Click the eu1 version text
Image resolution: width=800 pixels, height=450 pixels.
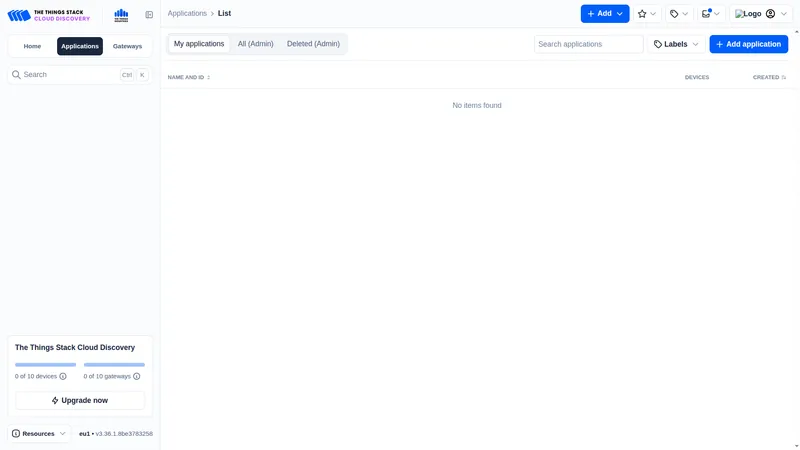pyautogui.click(x=116, y=434)
